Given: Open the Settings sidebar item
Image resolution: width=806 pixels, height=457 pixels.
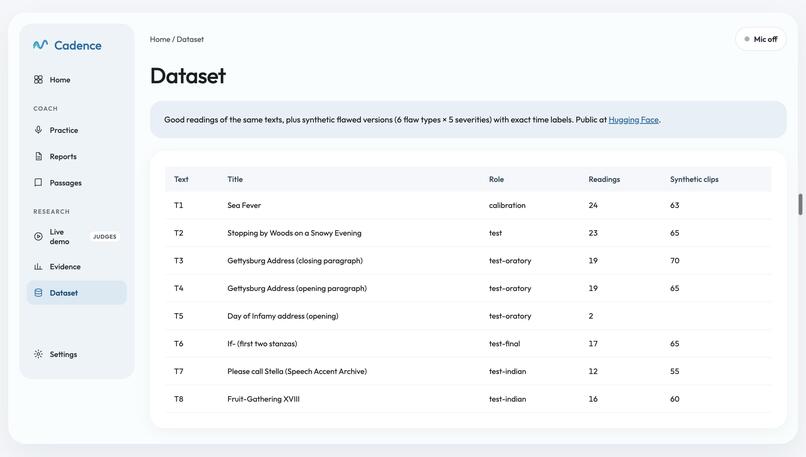Looking at the screenshot, I should click(x=77, y=354).
